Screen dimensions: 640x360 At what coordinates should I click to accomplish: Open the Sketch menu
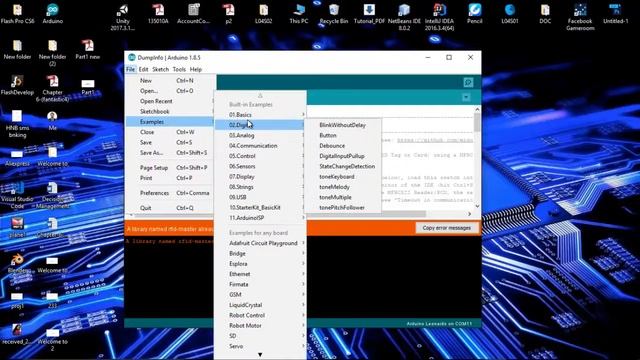pos(160,69)
